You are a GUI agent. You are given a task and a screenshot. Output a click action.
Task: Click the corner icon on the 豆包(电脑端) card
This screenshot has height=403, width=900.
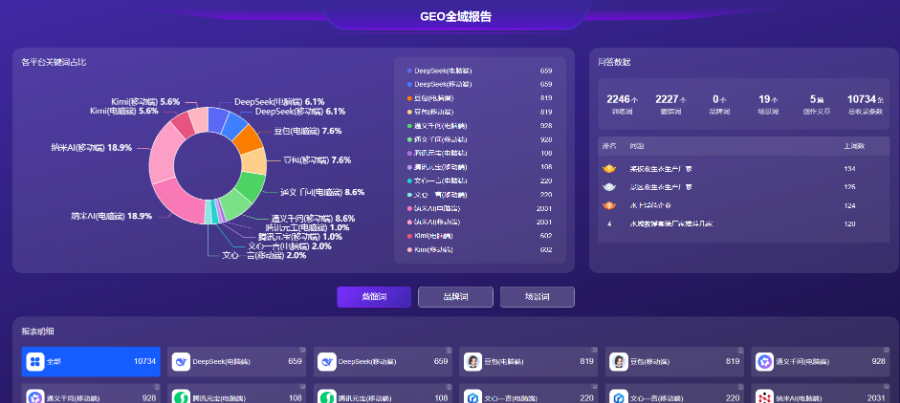coord(593,350)
